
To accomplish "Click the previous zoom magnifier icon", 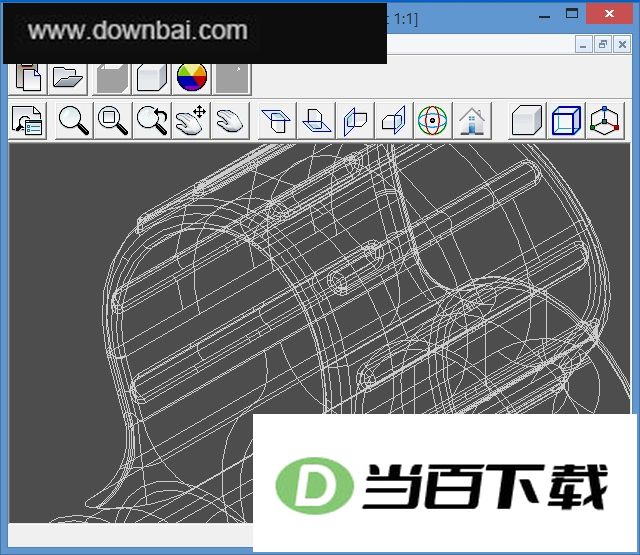I will 151,121.
